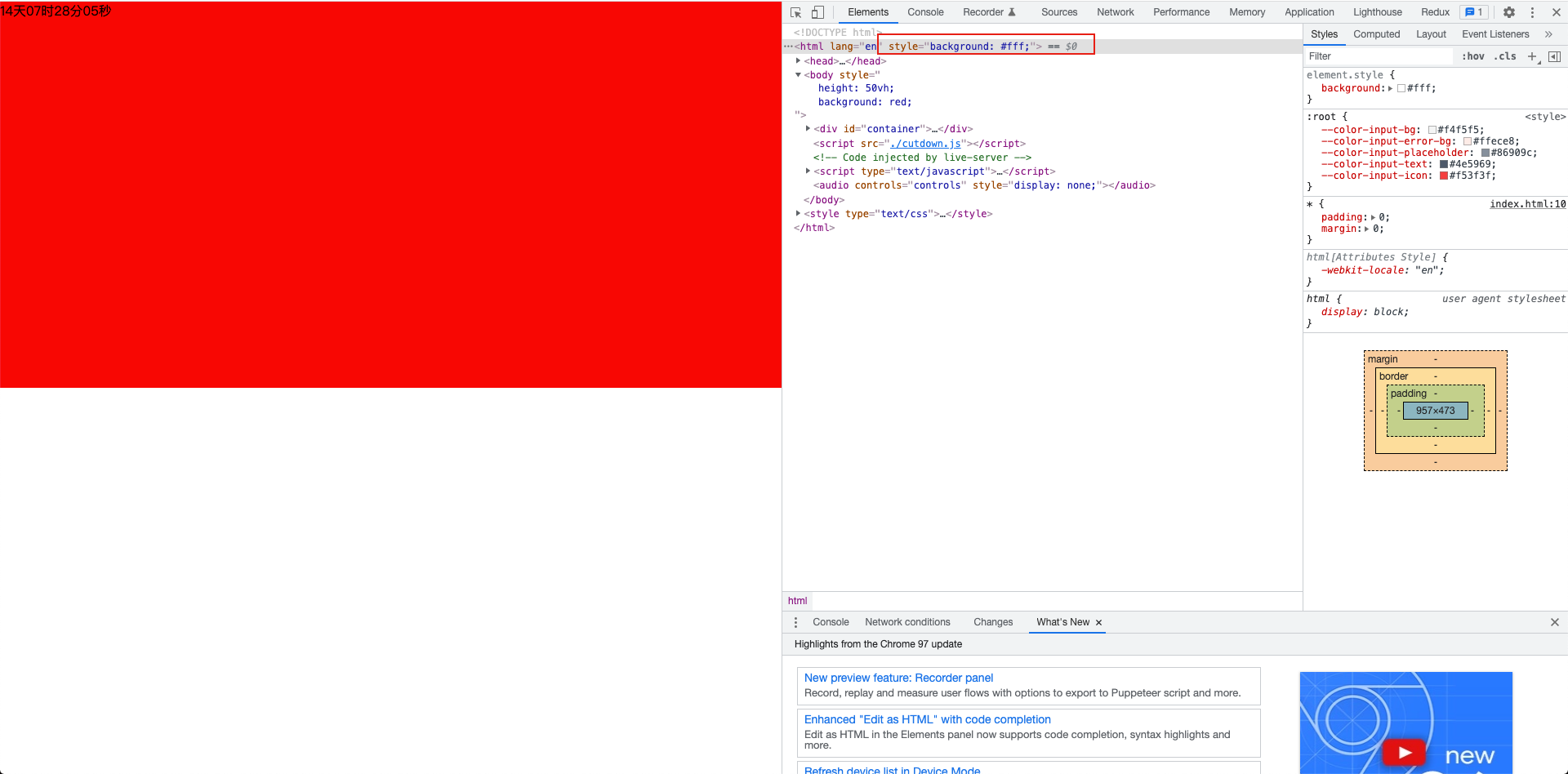Open the #fff background color swatch

pyautogui.click(x=1401, y=88)
